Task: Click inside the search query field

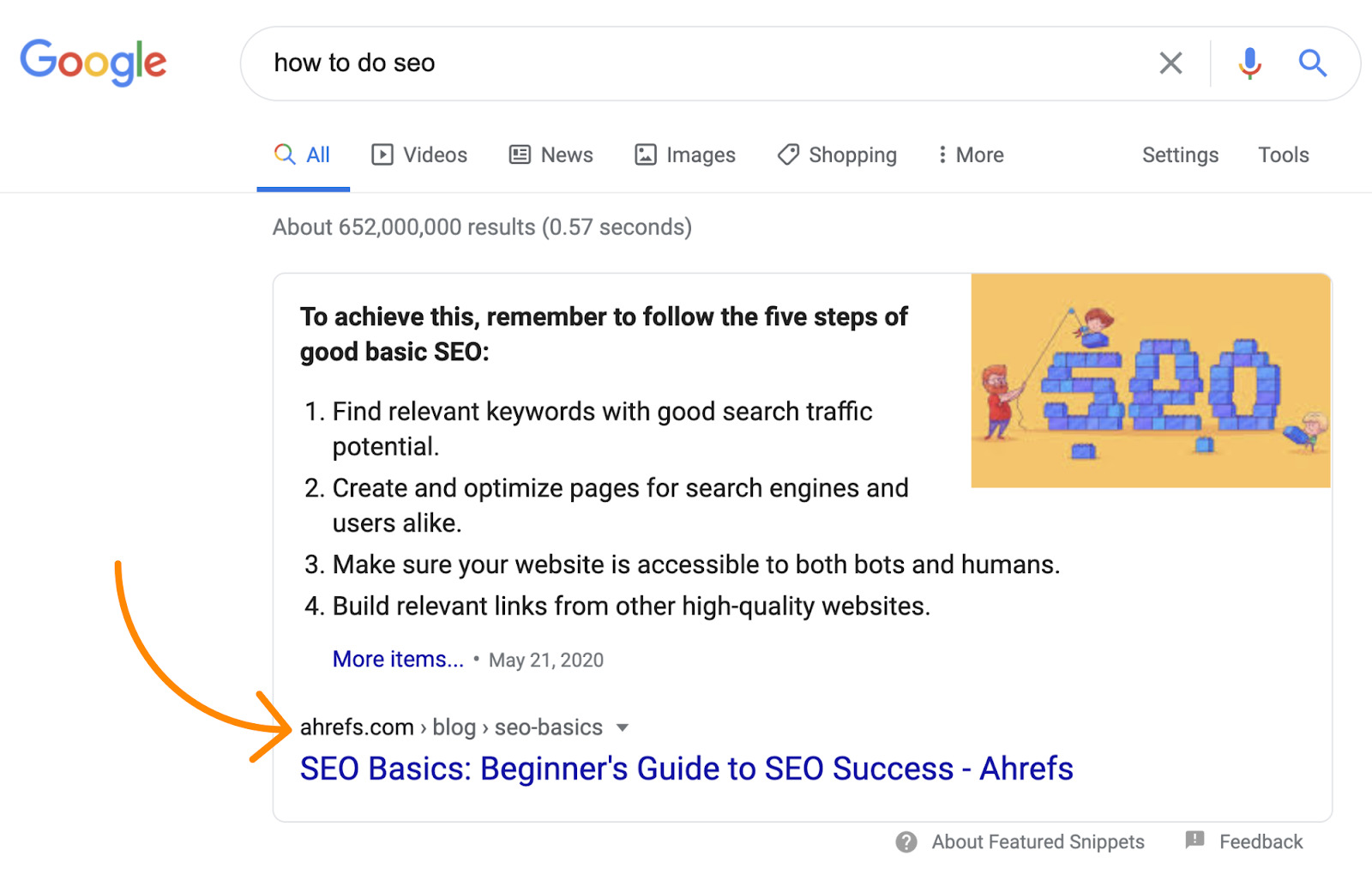Action: [x=600, y=63]
